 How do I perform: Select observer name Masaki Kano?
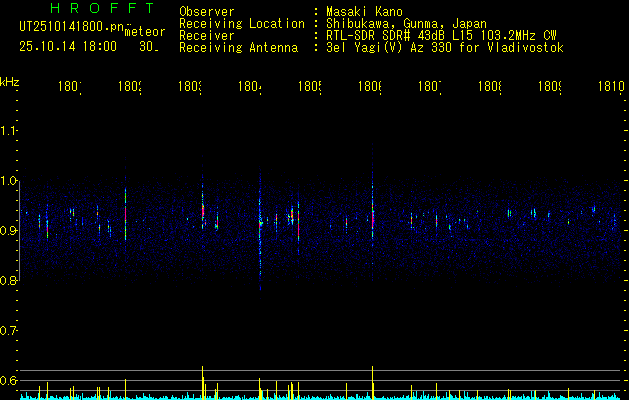tap(364, 12)
